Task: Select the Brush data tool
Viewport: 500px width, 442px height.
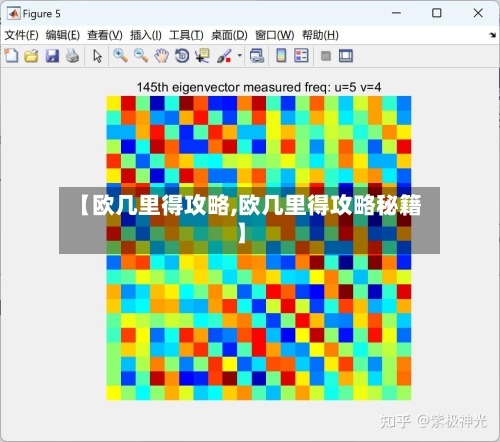Action: [x=224, y=56]
